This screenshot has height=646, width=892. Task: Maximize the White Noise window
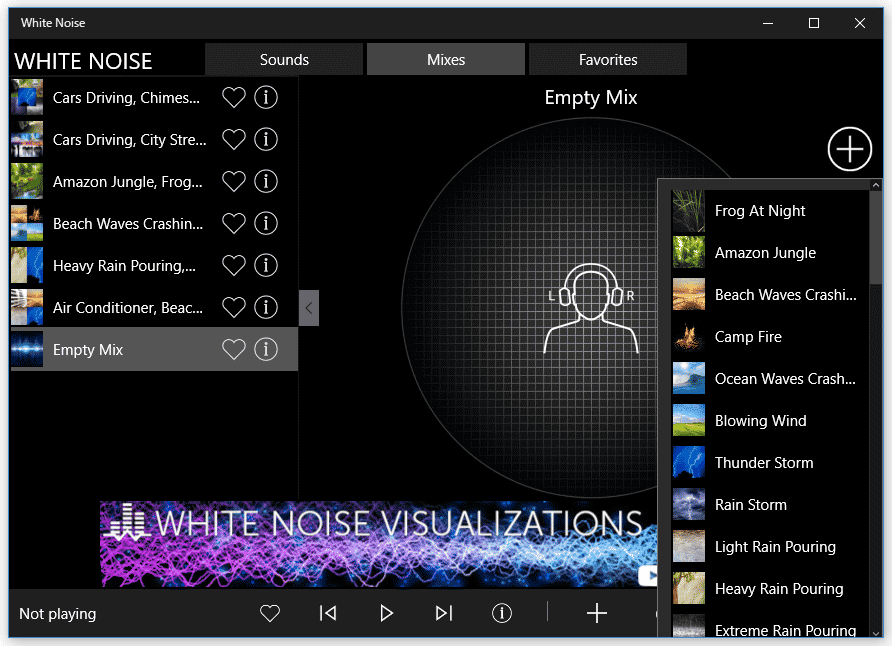(x=813, y=23)
